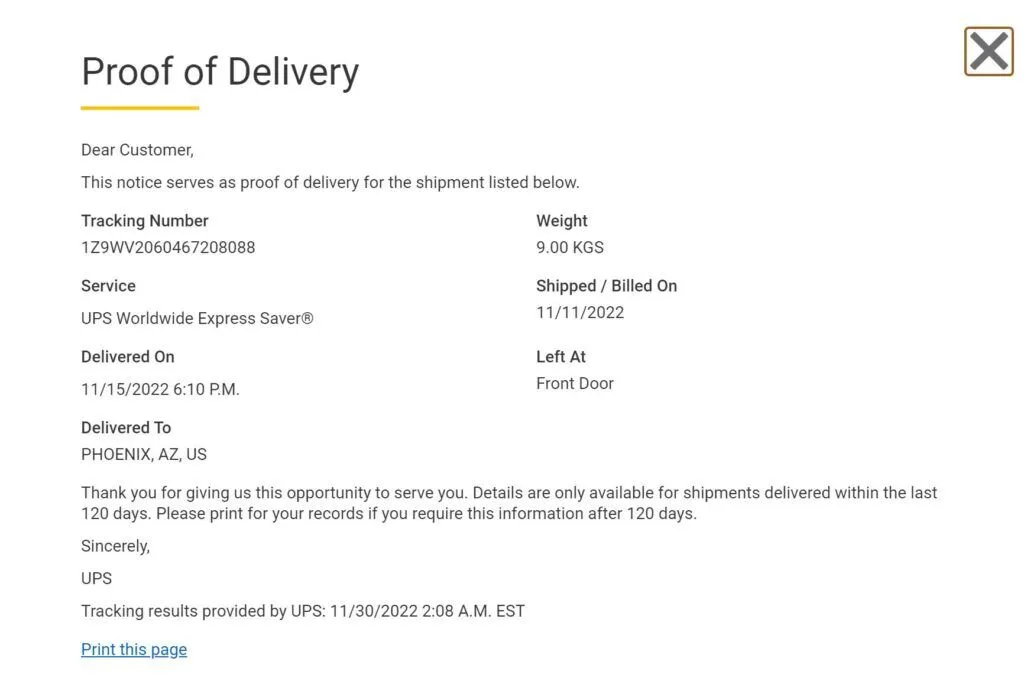Image resolution: width=1024 pixels, height=684 pixels.
Task: Click the UPS signature line
Action: click(96, 578)
